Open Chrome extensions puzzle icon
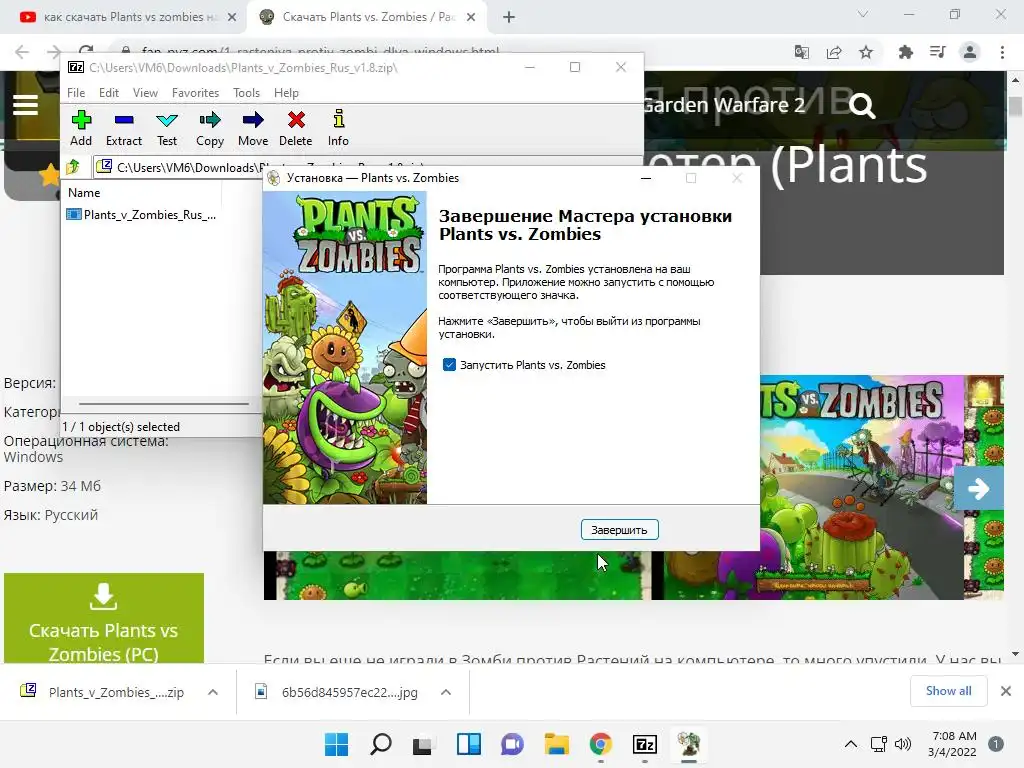Image resolution: width=1024 pixels, height=768 pixels. pos(905,52)
